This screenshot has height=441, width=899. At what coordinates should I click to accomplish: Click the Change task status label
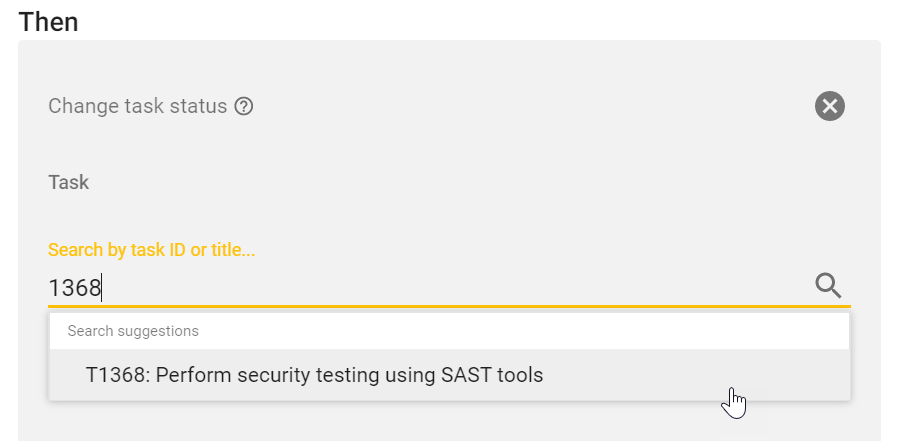138,106
